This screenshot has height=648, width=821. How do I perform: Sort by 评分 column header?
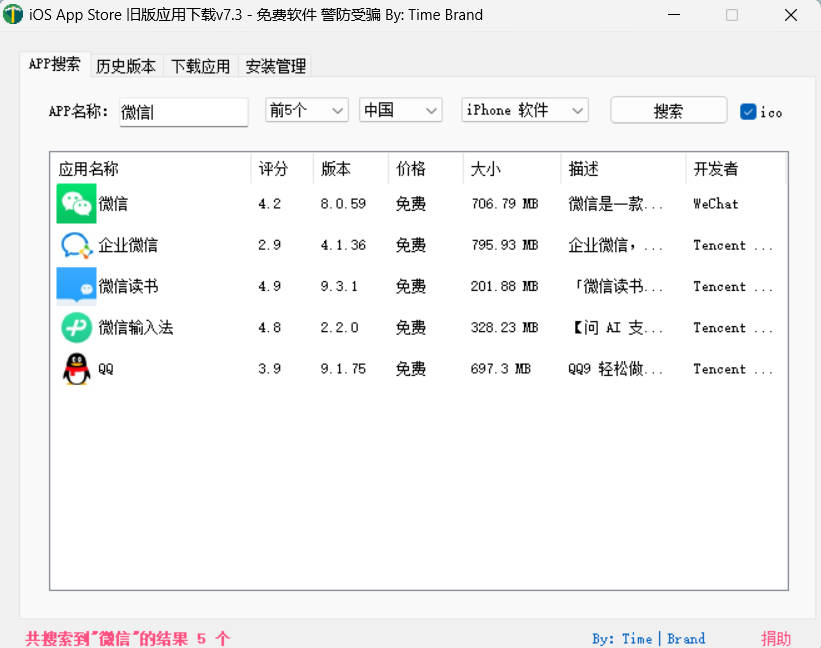click(x=282, y=169)
